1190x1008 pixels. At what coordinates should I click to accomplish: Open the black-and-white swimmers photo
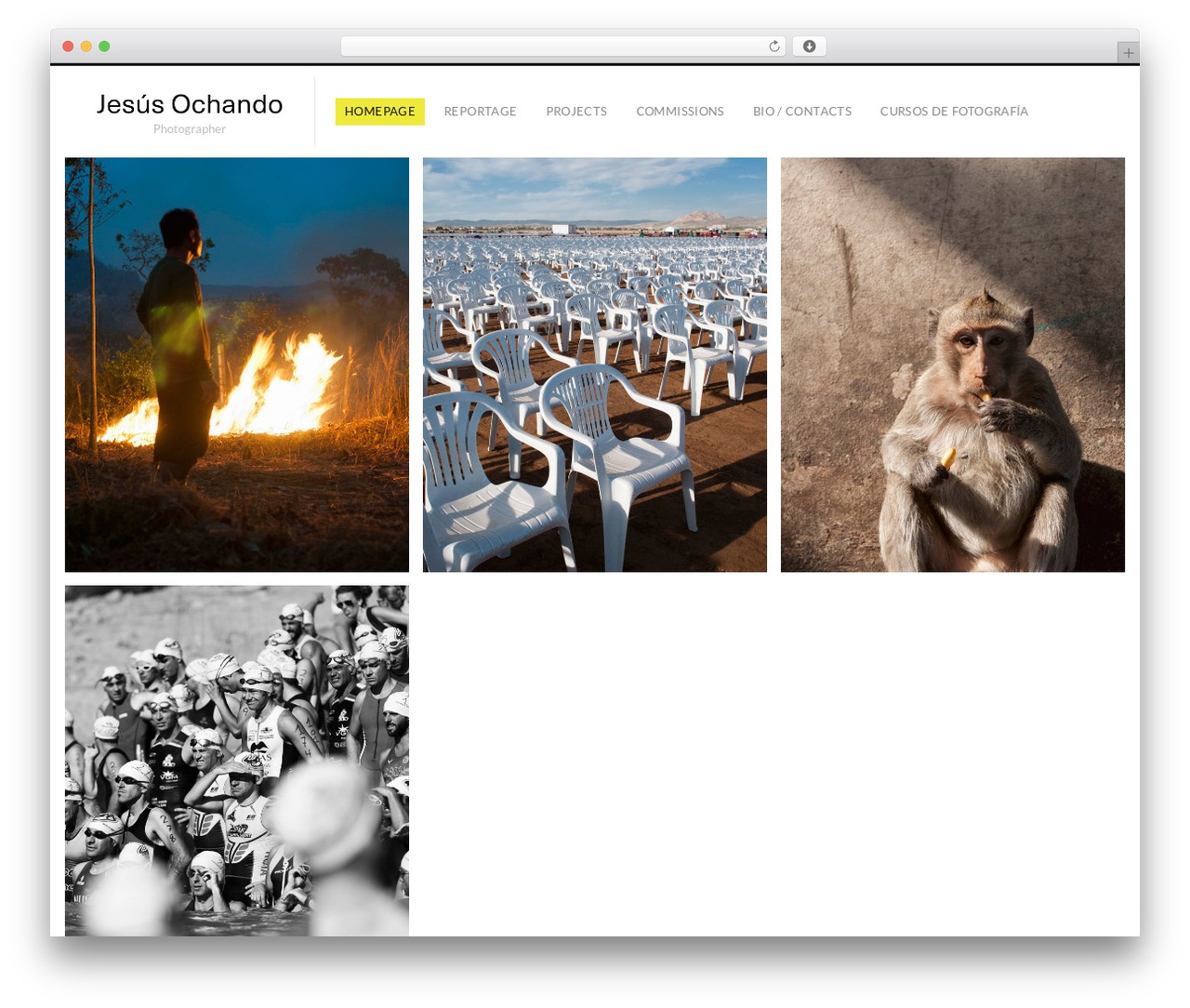[237, 761]
